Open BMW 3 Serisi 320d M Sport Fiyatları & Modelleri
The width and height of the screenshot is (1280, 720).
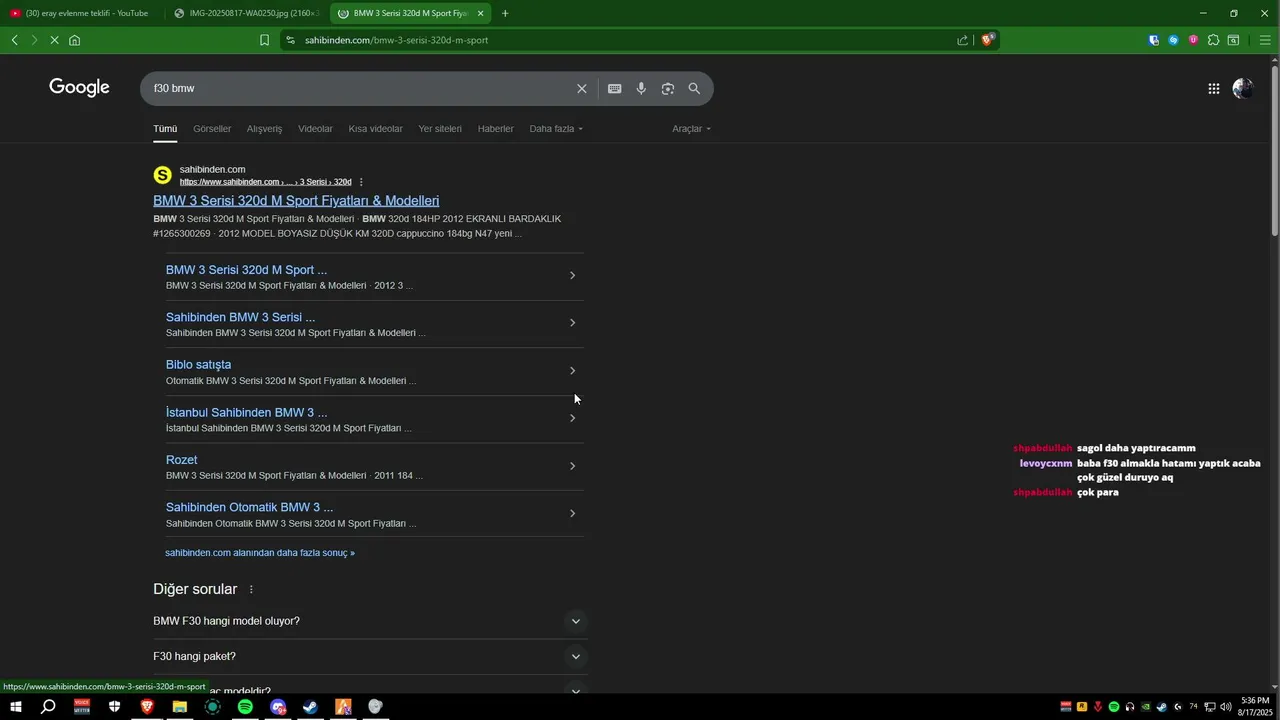click(x=296, y=201)
